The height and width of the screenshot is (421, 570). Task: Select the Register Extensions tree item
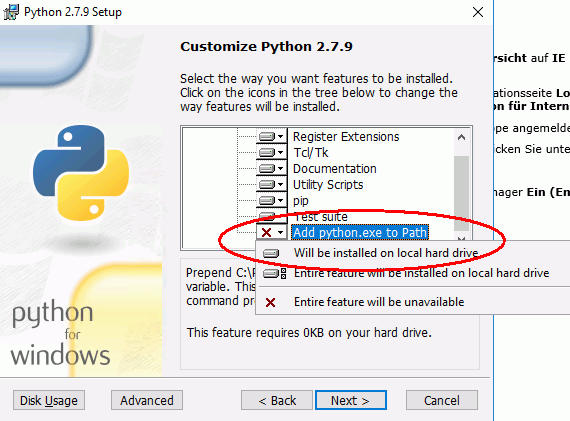point(346,137)
